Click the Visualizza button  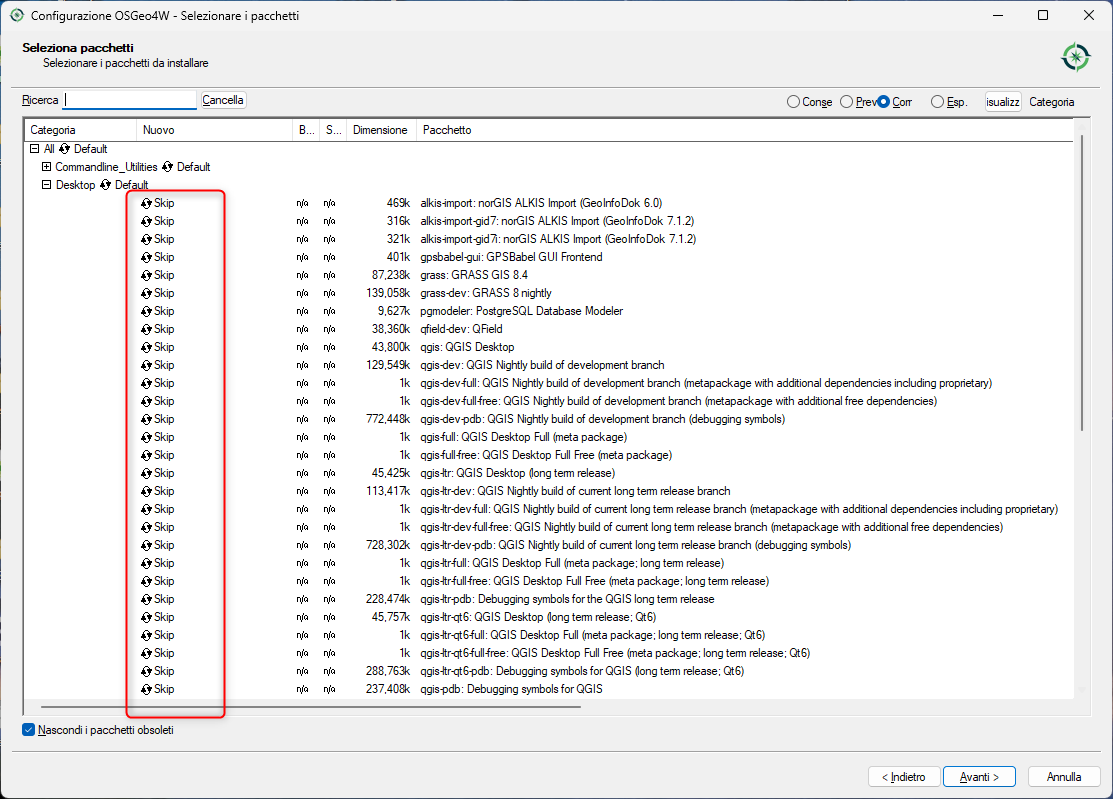[x=1003, y=102]
